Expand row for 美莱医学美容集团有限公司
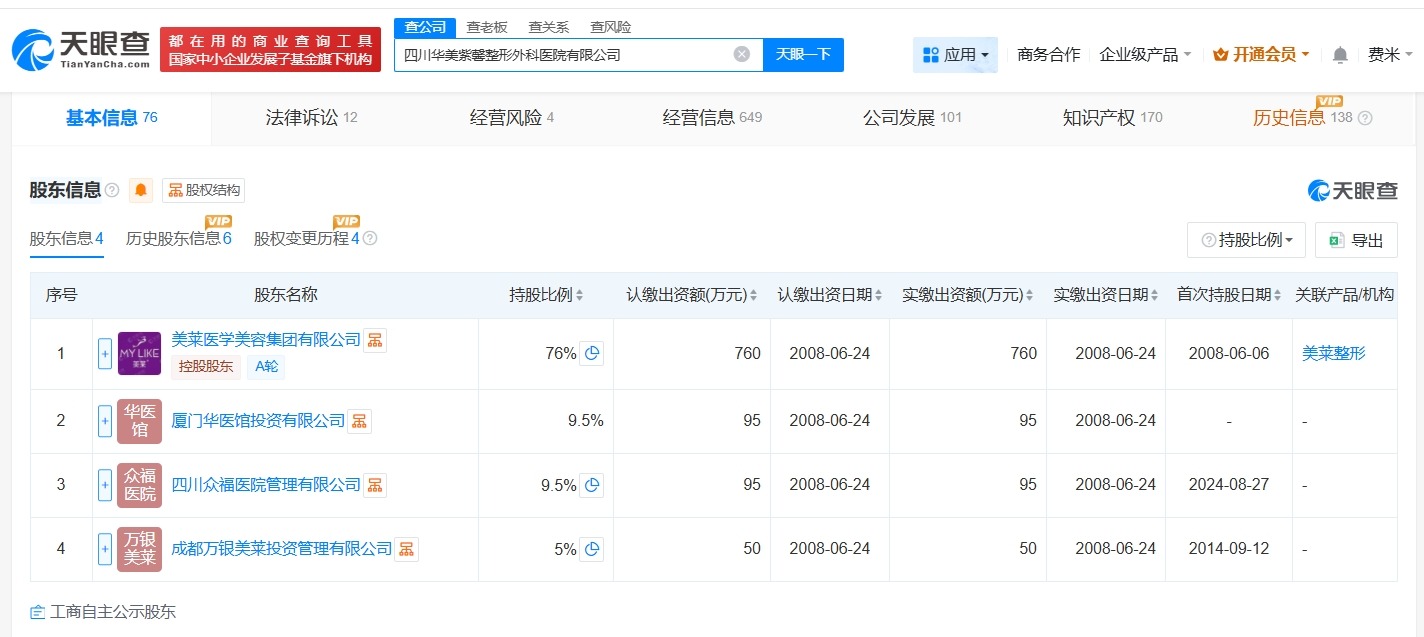The image size is (1424, 637). pyautogui.click(x=105, y=353)
